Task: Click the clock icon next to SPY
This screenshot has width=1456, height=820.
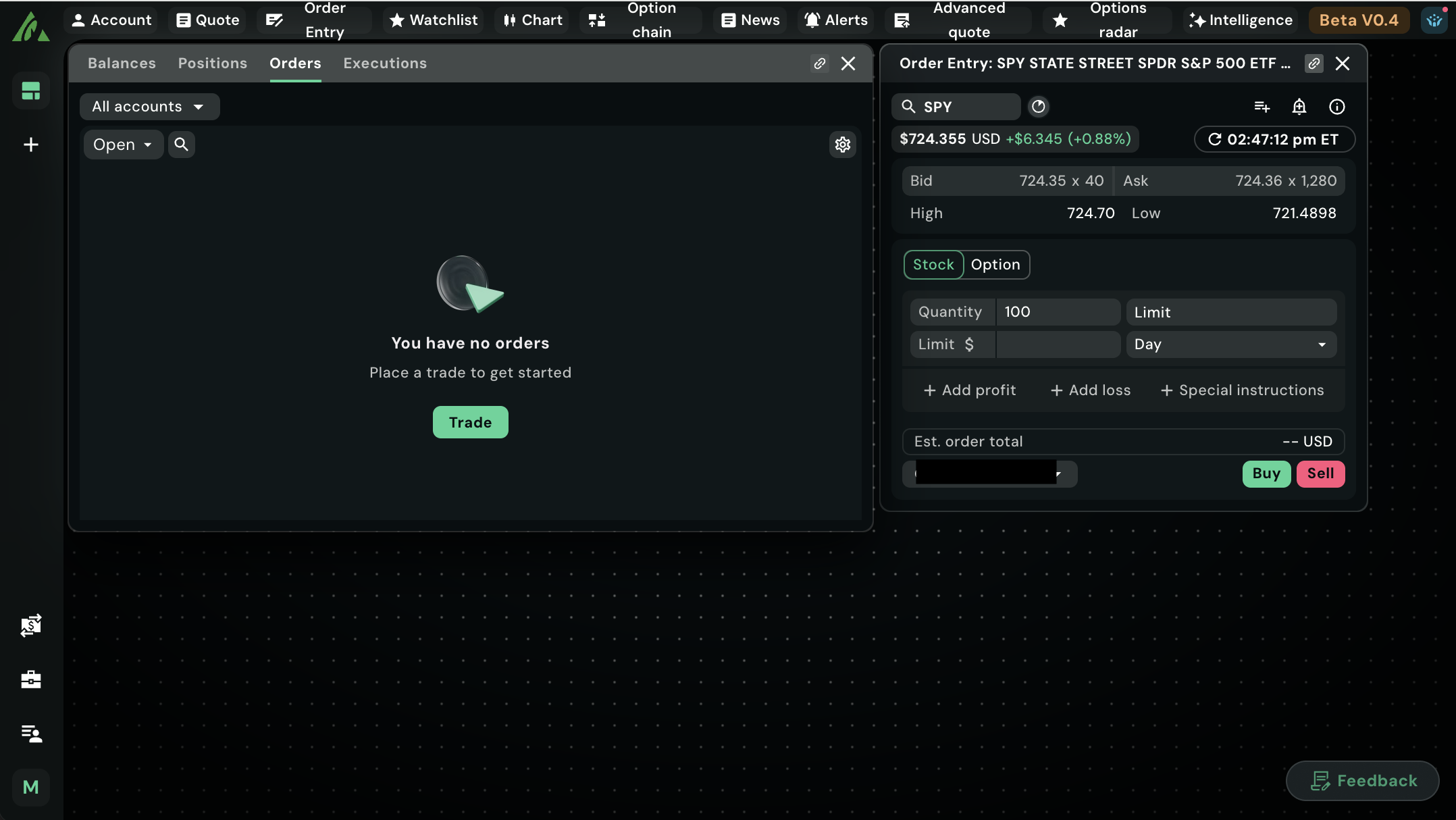Action: point(1039,107)
